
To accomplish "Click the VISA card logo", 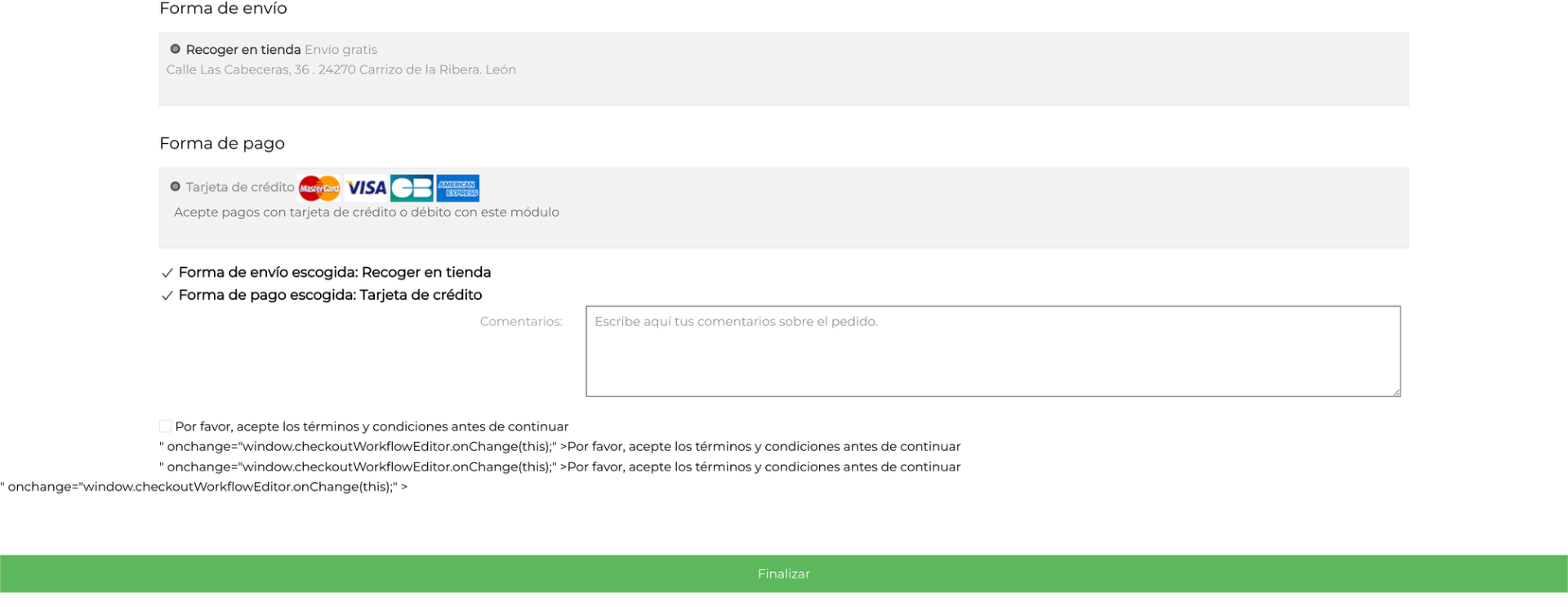I will 367,188.
